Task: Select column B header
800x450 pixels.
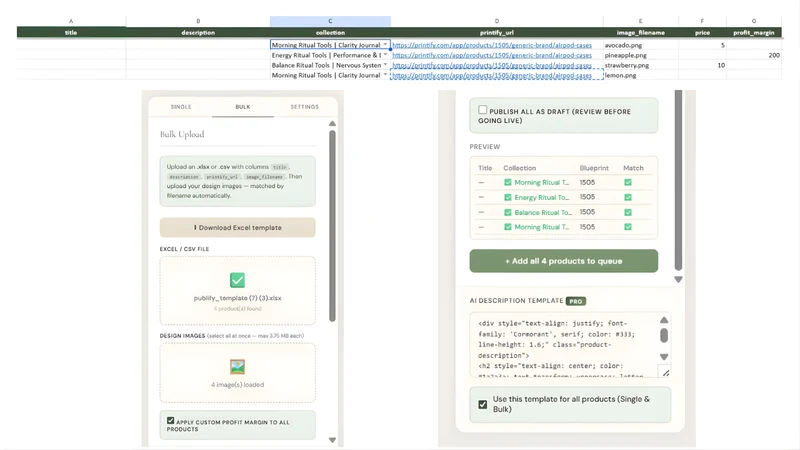Action: click(198, 21)
